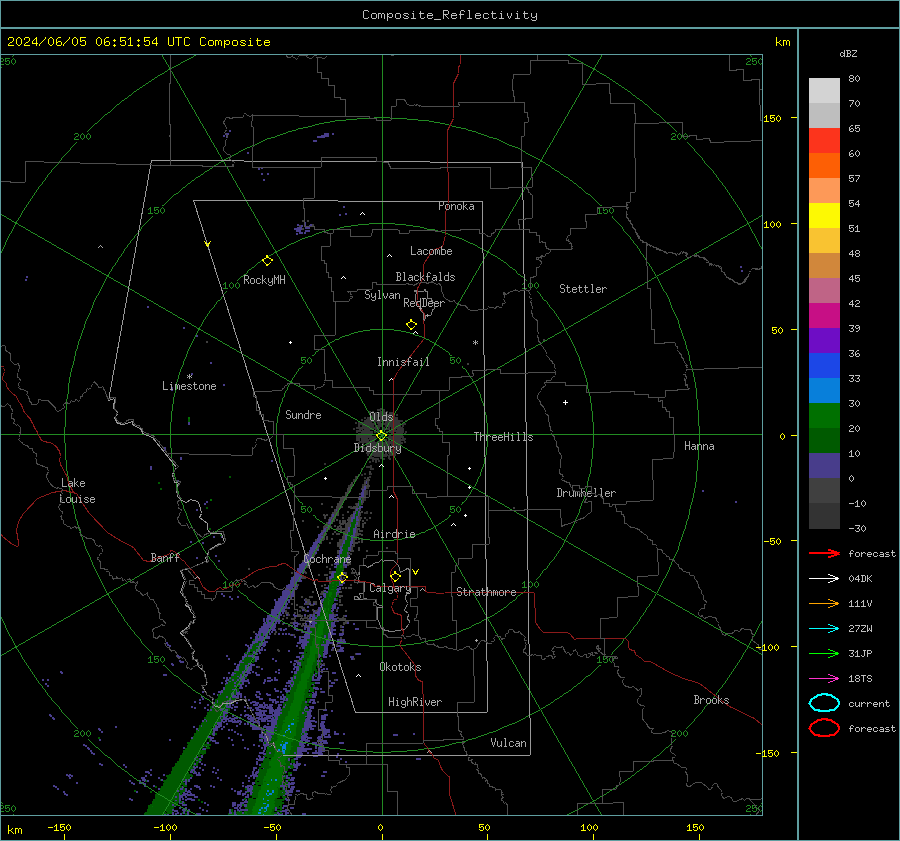The image size is (900, 841).
Task: Click the Brooks label
Action: tap(711, 700)
